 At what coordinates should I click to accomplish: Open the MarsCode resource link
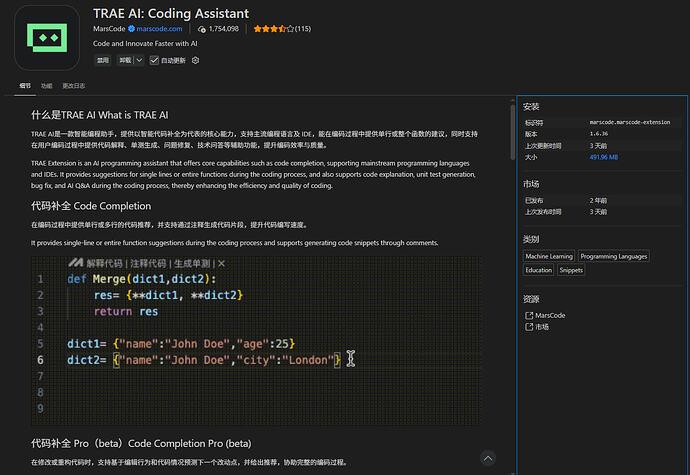[x=550, y=315]
